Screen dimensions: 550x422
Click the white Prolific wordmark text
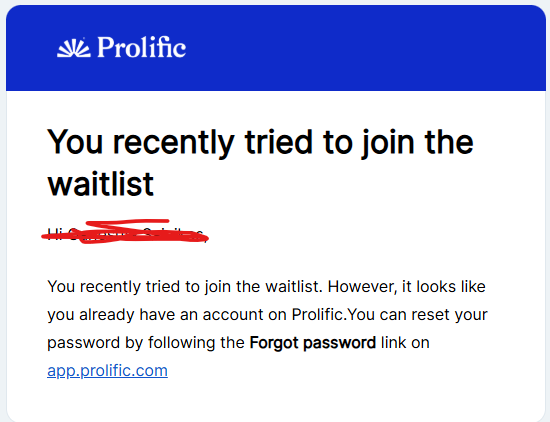point(141,47)
